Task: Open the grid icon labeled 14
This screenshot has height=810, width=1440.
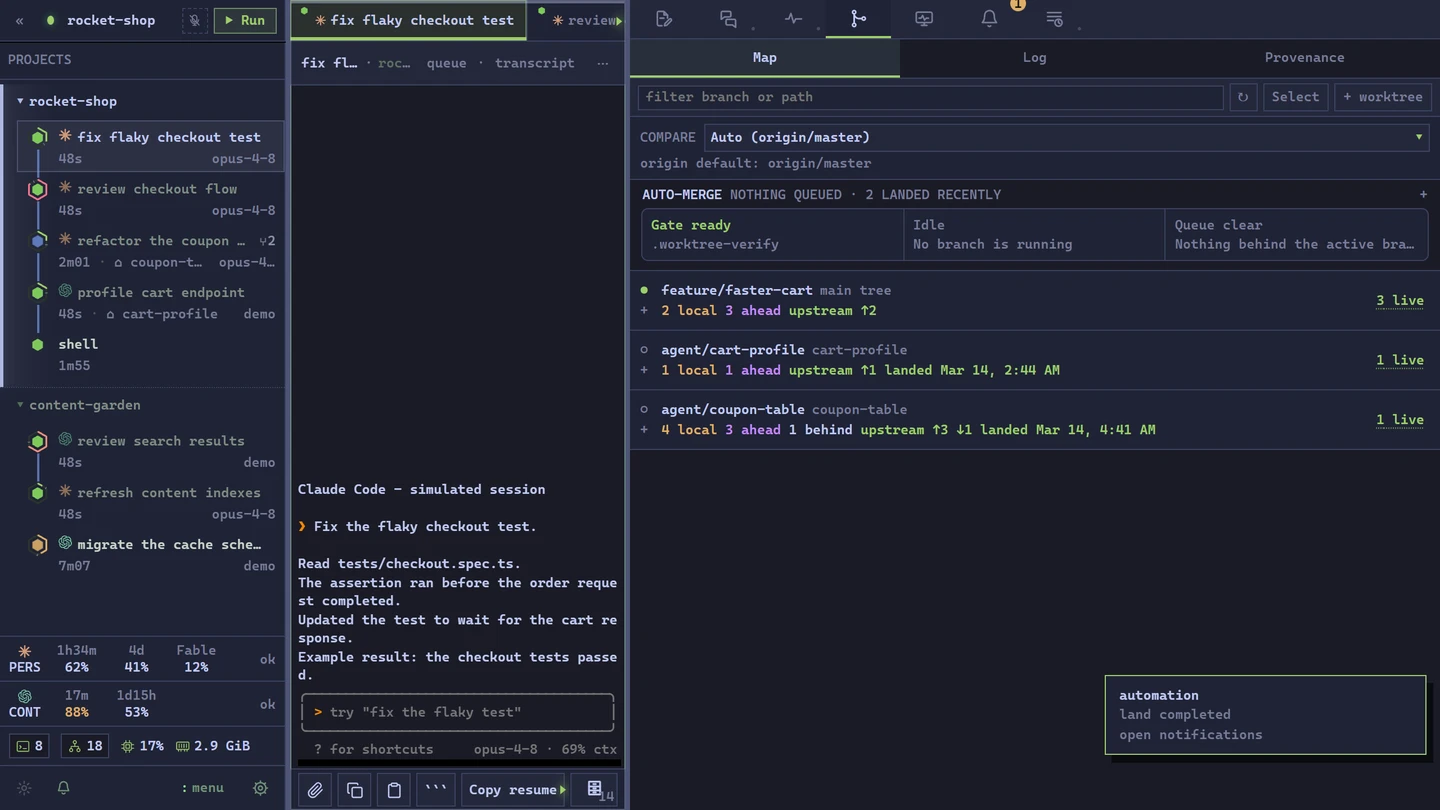Action: pos(596,790)
